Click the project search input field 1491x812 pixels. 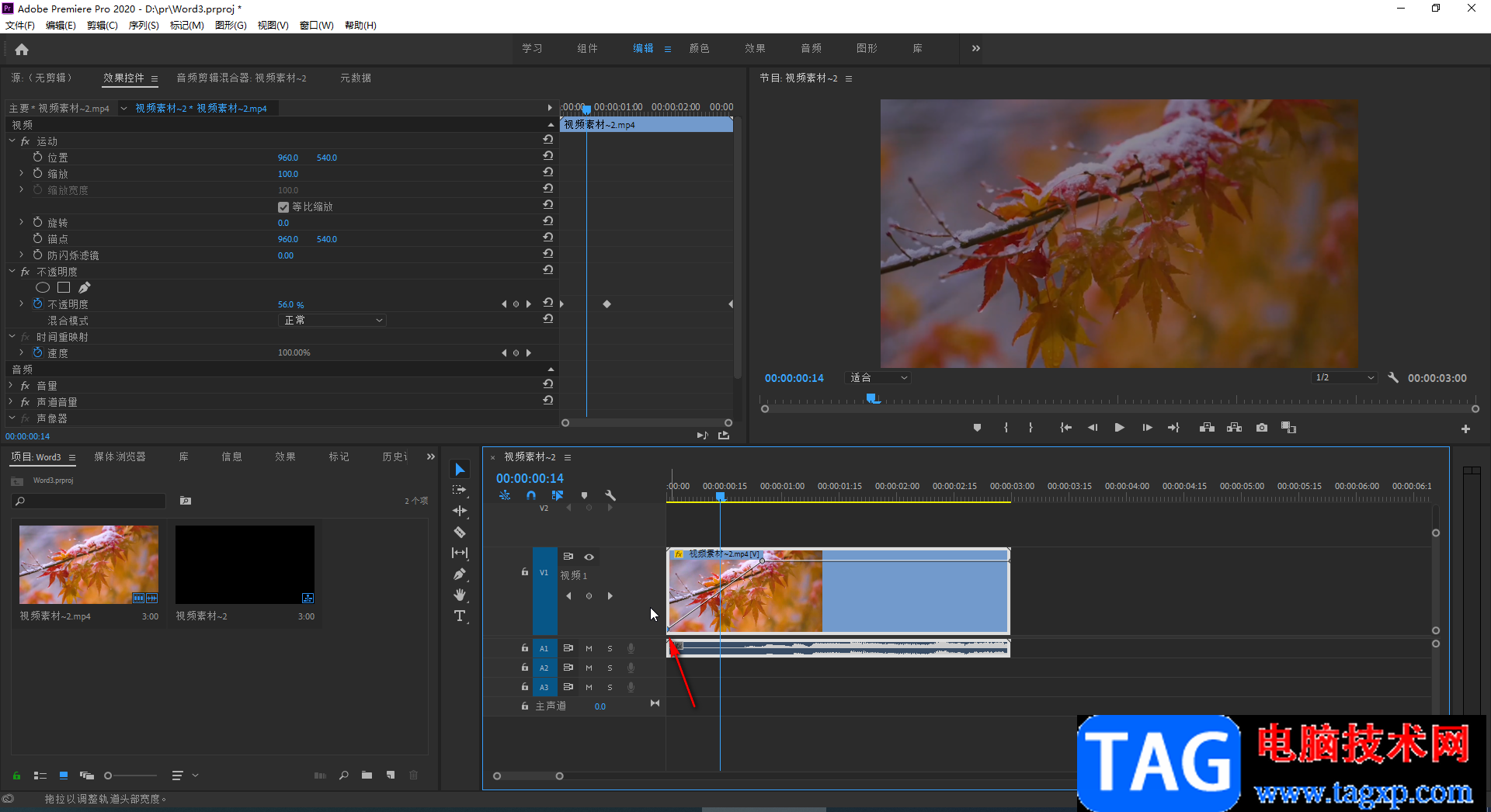coord(89,501)
